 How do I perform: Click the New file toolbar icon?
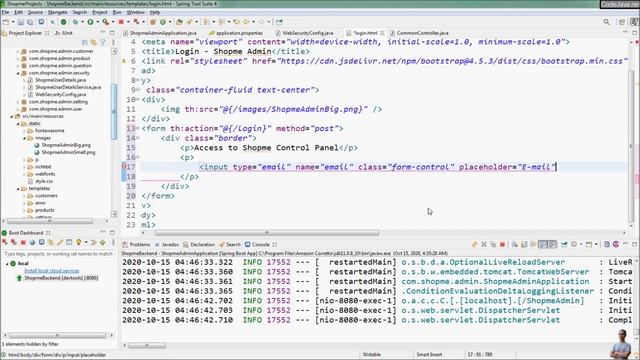6,22
